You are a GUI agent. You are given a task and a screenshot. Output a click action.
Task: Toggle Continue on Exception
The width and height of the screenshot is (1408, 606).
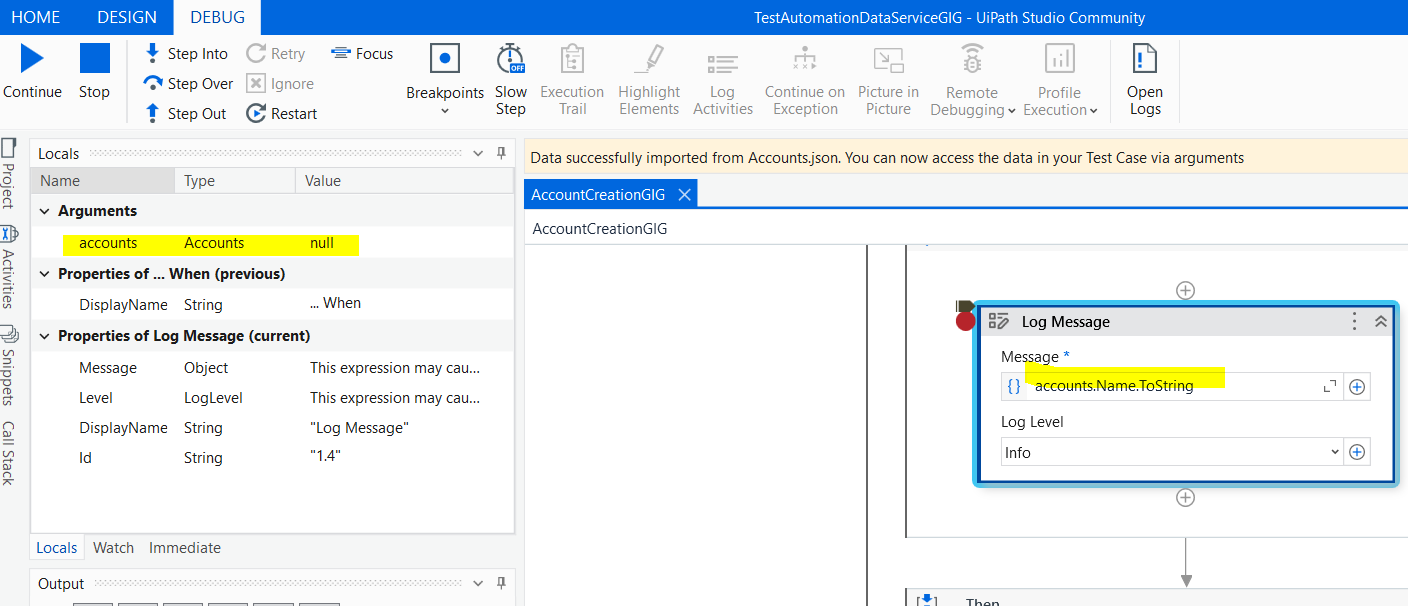[805, 79]
